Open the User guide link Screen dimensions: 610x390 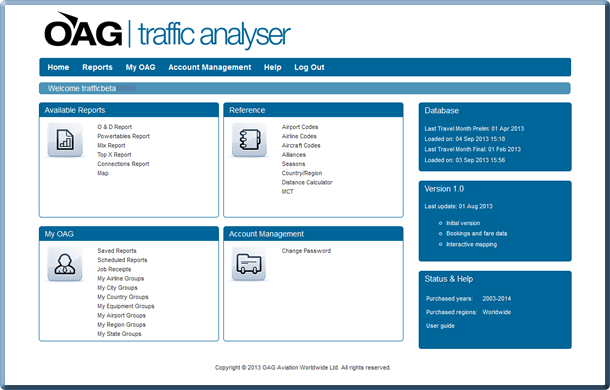click(x=440, y=326)
